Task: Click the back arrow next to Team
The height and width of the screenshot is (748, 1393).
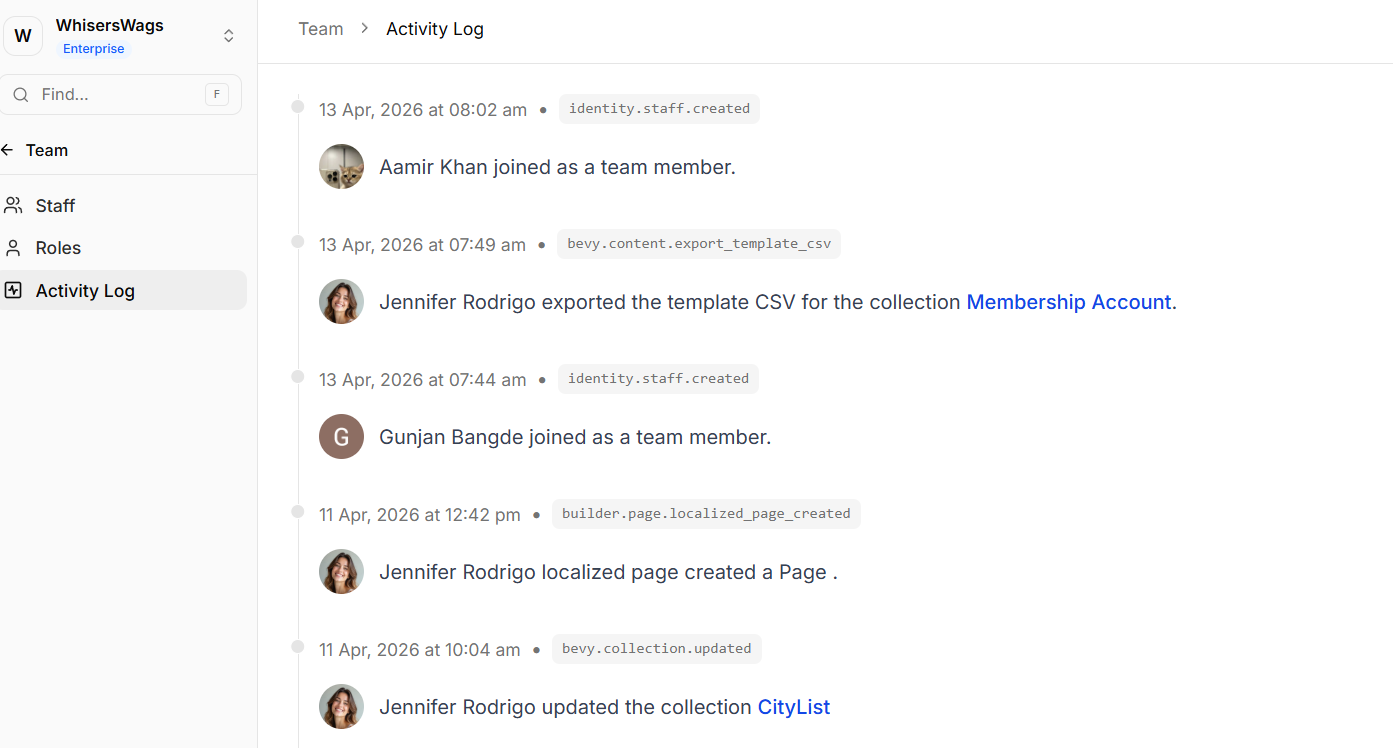Action: [x=8, y=150]
